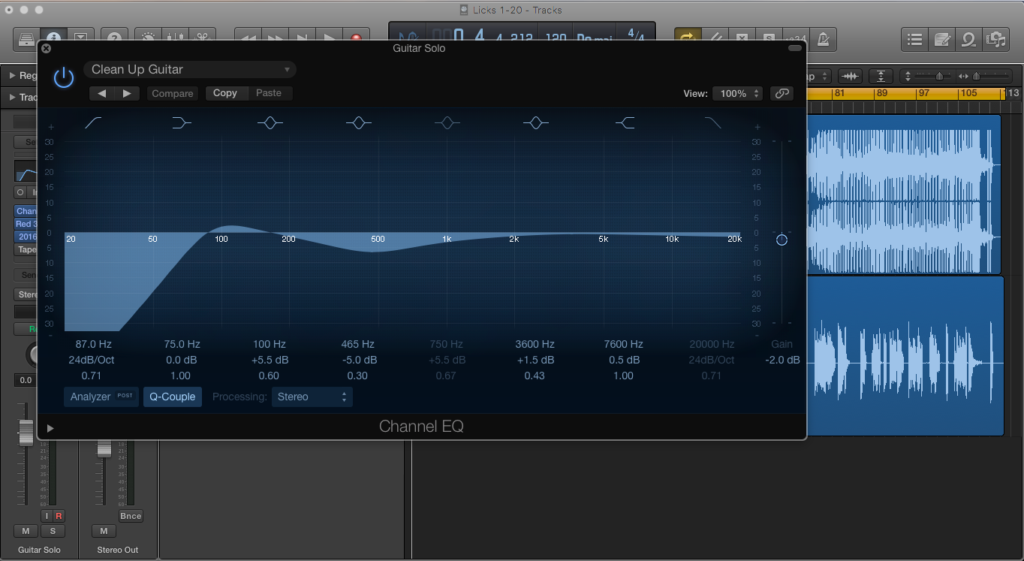Toggle the high shelf band icon

(x=625, y=122)
